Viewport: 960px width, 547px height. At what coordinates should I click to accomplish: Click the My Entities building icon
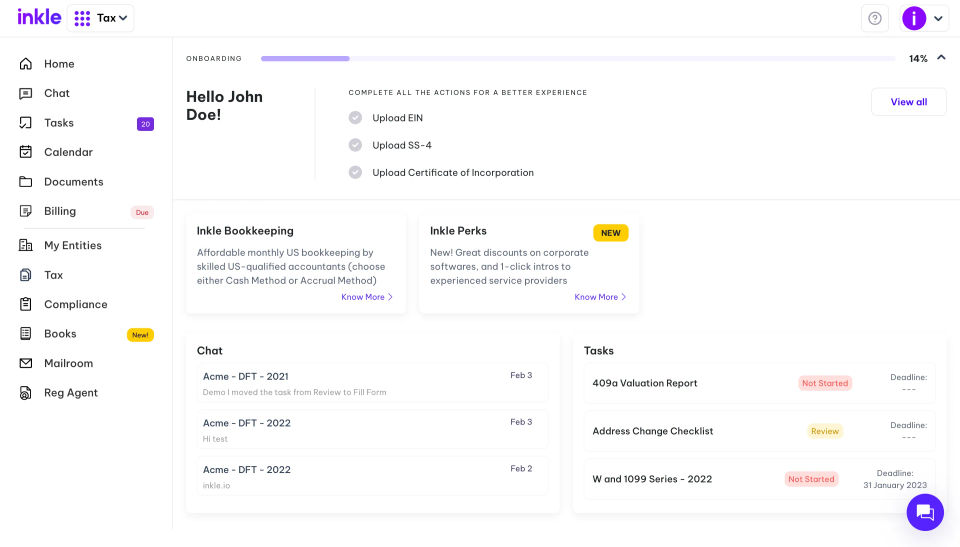coord(26,245)
